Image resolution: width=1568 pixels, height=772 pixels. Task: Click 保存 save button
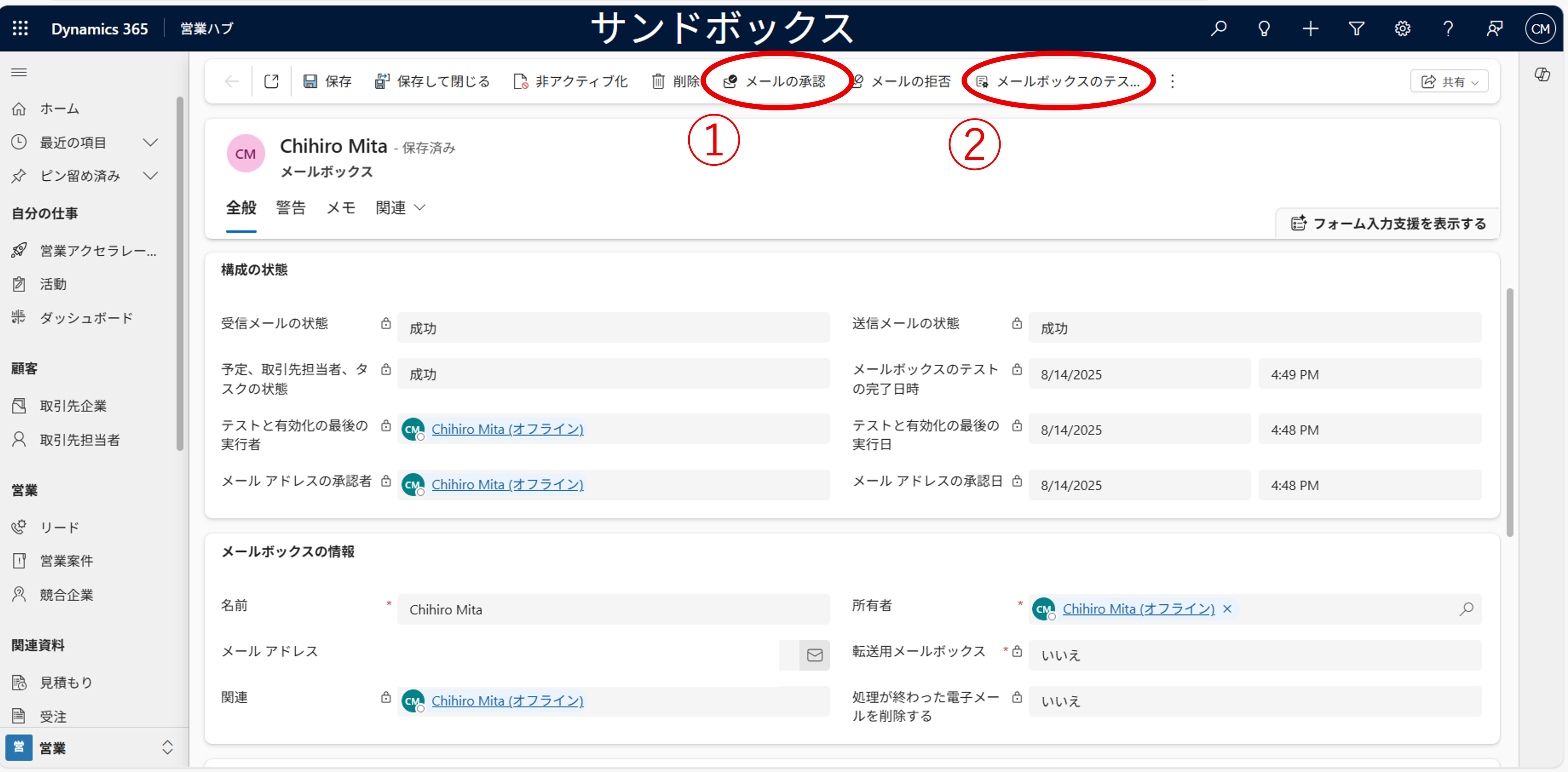point(328,81)
